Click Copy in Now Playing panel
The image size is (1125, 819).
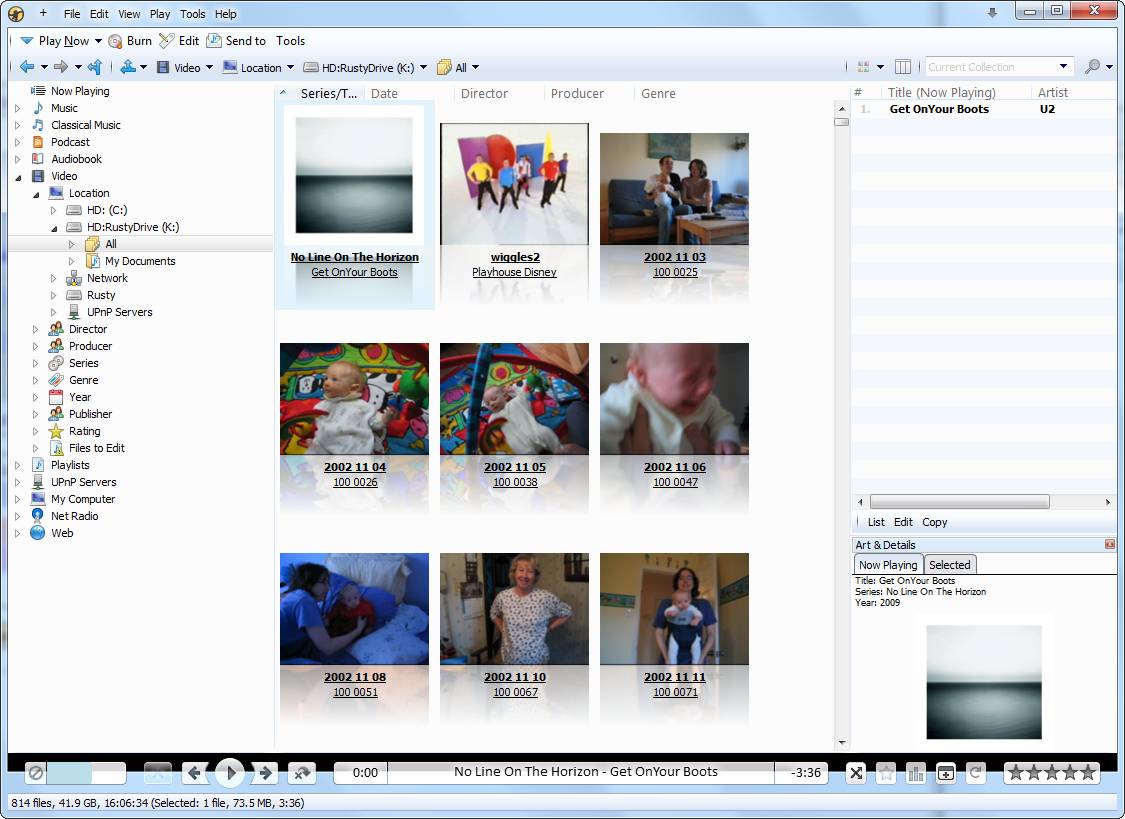click(x=934, y=522)
